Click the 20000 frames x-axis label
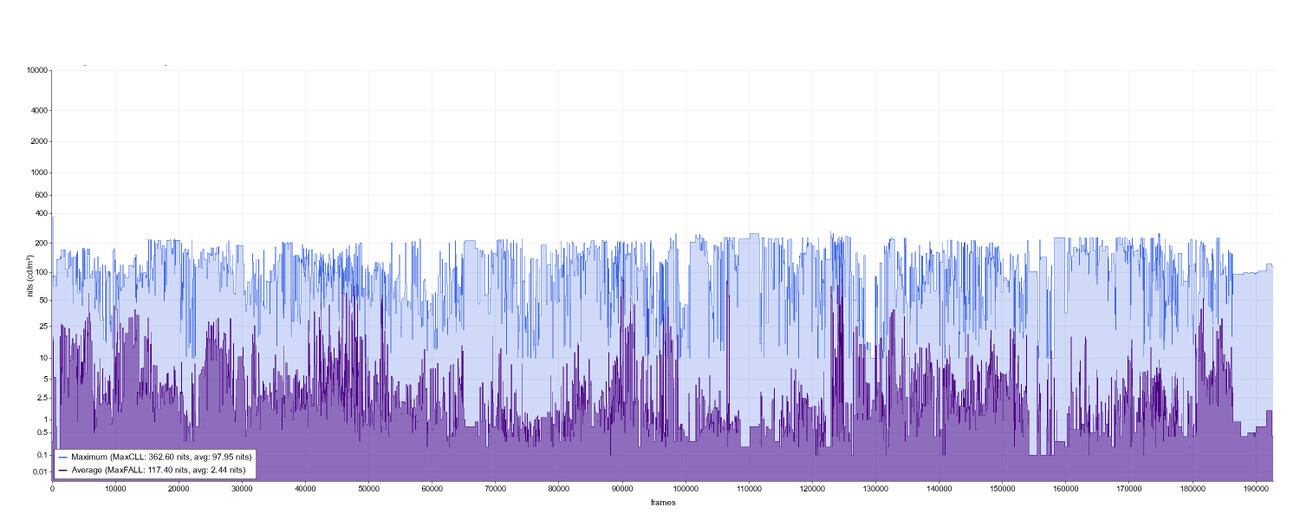Viewport: 1300px width, 520px height. coord(179,489)
